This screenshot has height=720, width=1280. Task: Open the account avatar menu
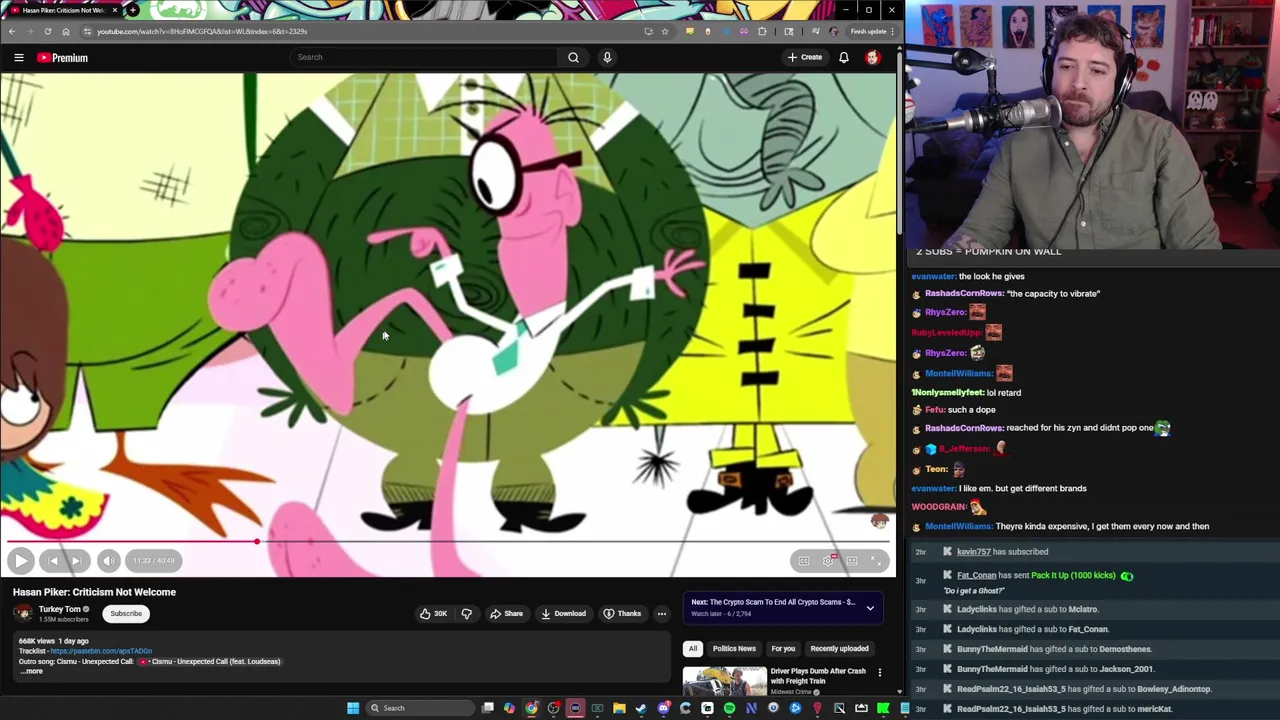pos(872,57)
